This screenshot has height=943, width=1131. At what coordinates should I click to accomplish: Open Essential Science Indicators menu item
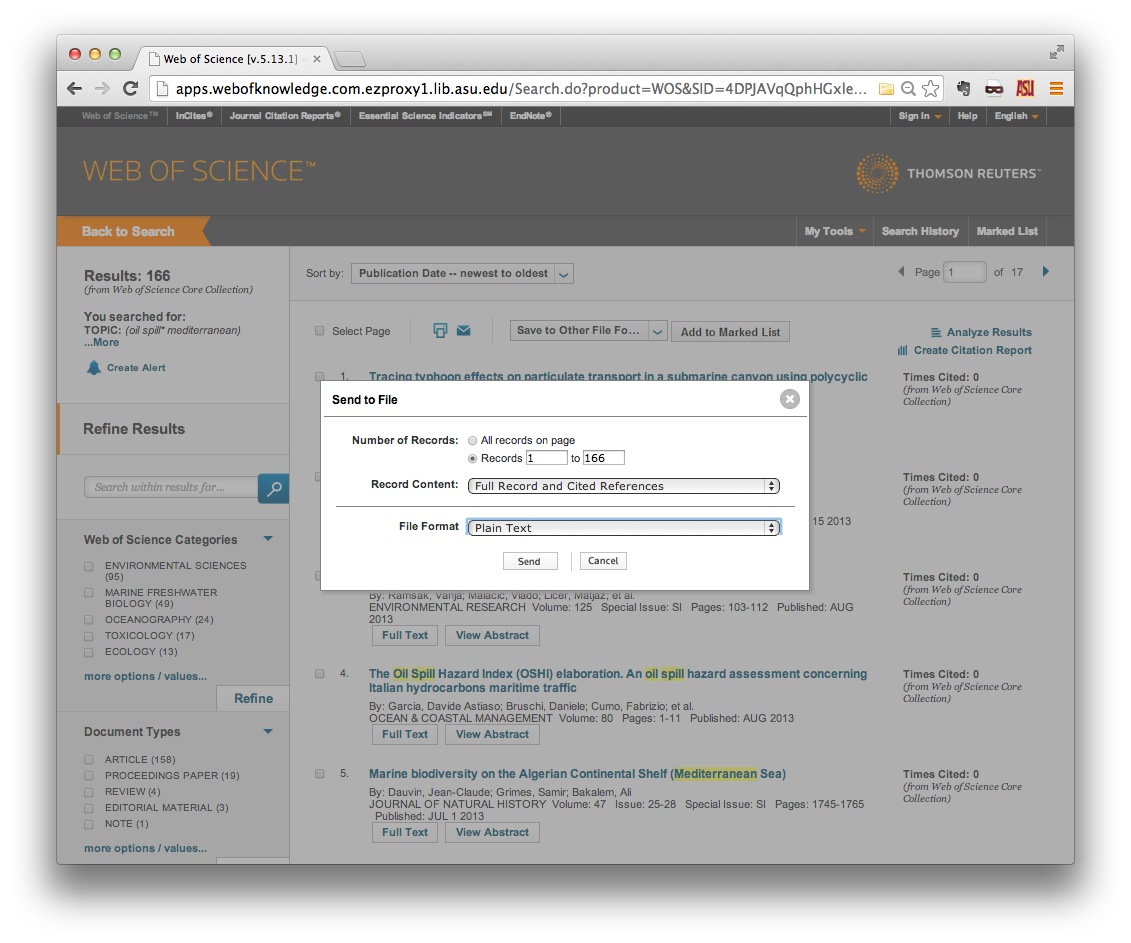(x=425, y=116)
